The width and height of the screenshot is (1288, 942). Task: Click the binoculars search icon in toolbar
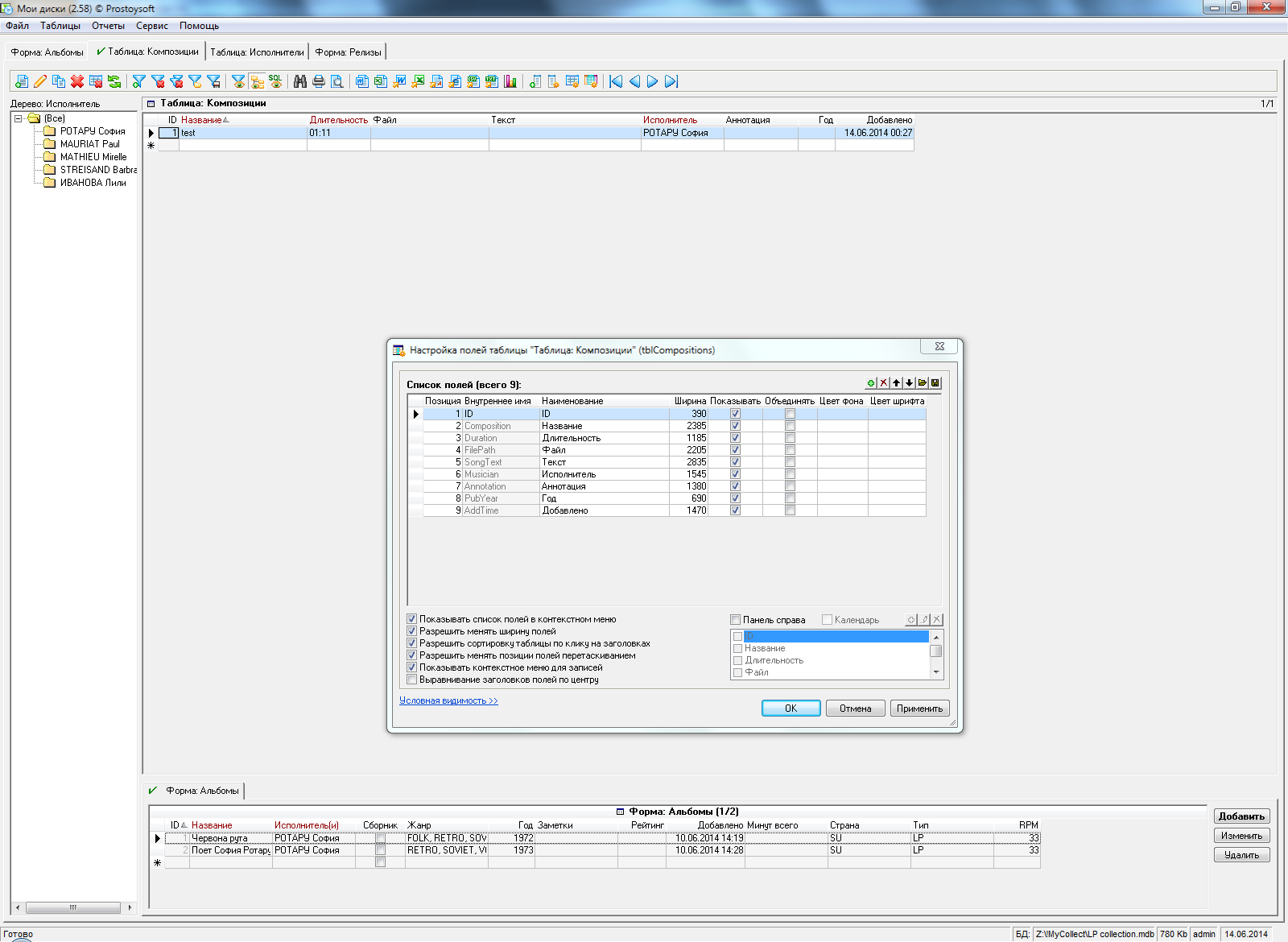tap(300, 81)
